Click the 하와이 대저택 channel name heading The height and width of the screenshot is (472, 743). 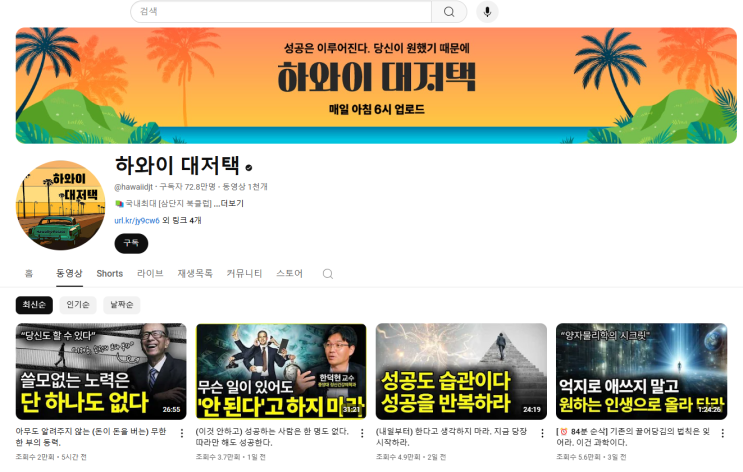177,165
